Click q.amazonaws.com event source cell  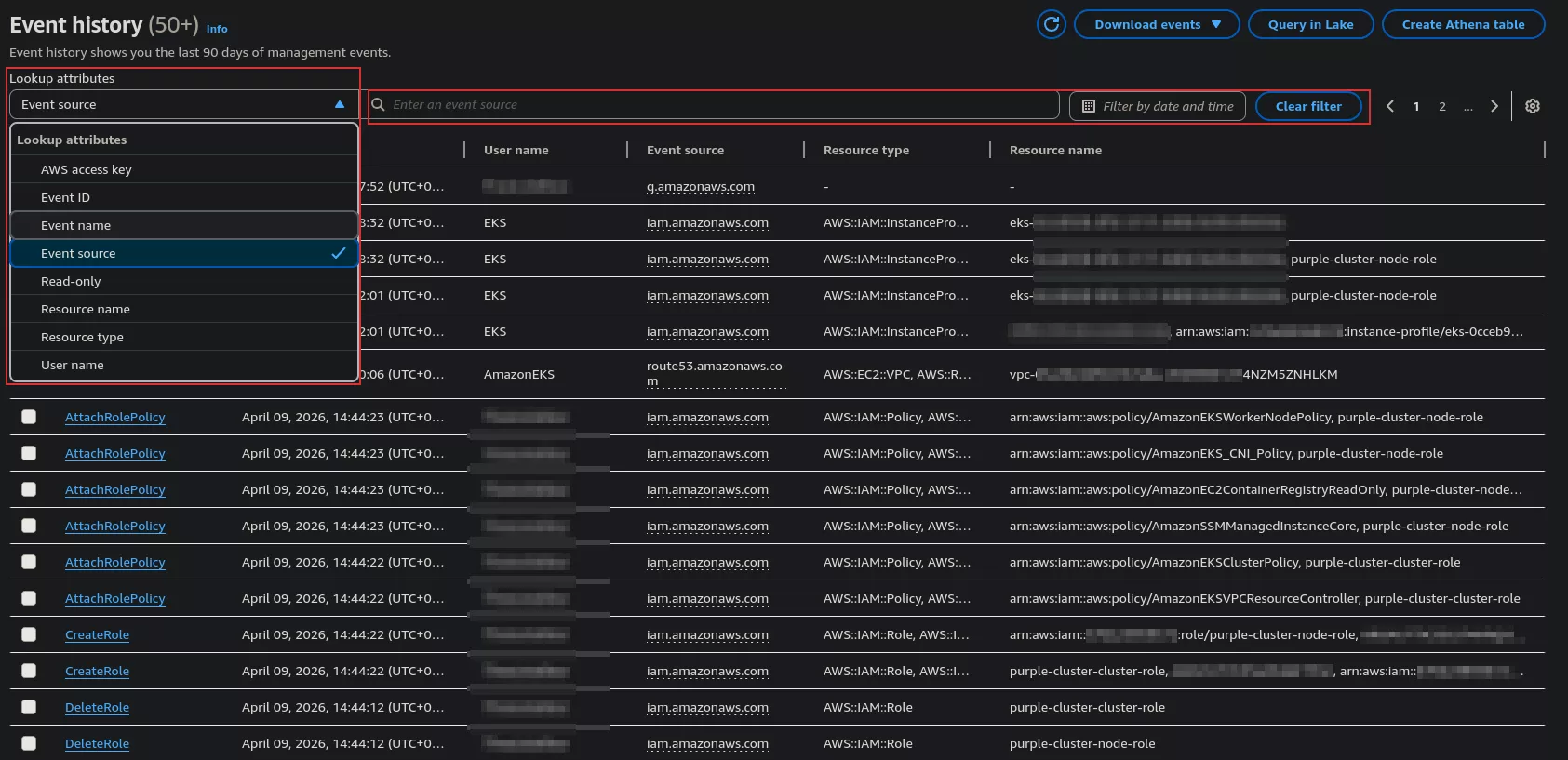pos(701,186)
